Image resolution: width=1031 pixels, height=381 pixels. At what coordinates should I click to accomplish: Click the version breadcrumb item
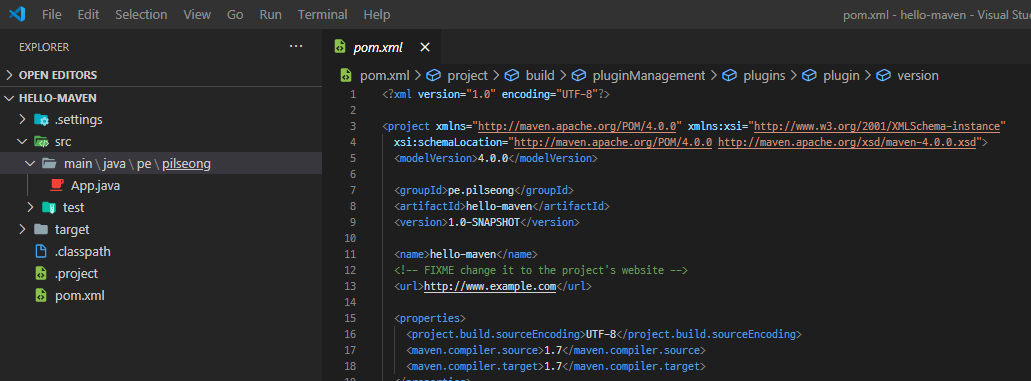[918, 76]
